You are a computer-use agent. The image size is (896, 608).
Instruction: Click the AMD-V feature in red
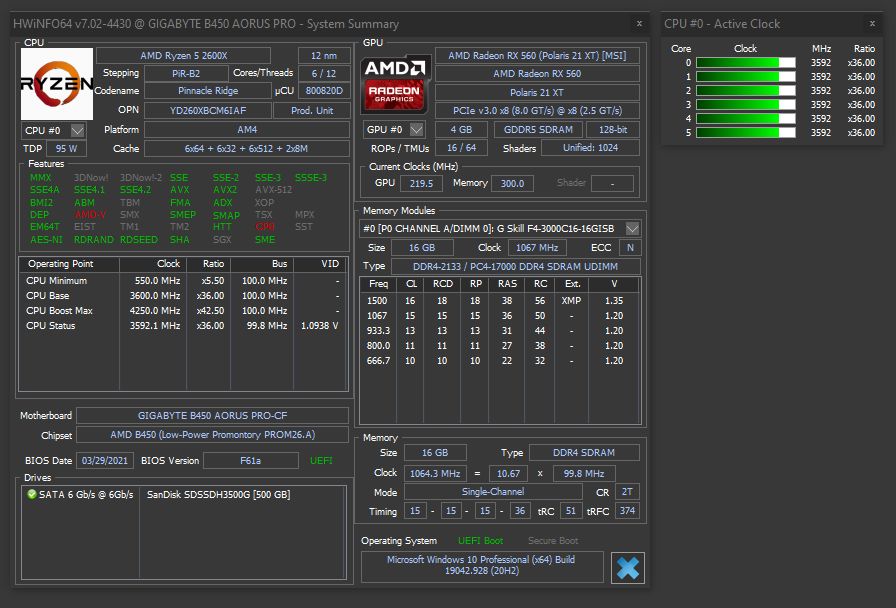tap(90, 215)
